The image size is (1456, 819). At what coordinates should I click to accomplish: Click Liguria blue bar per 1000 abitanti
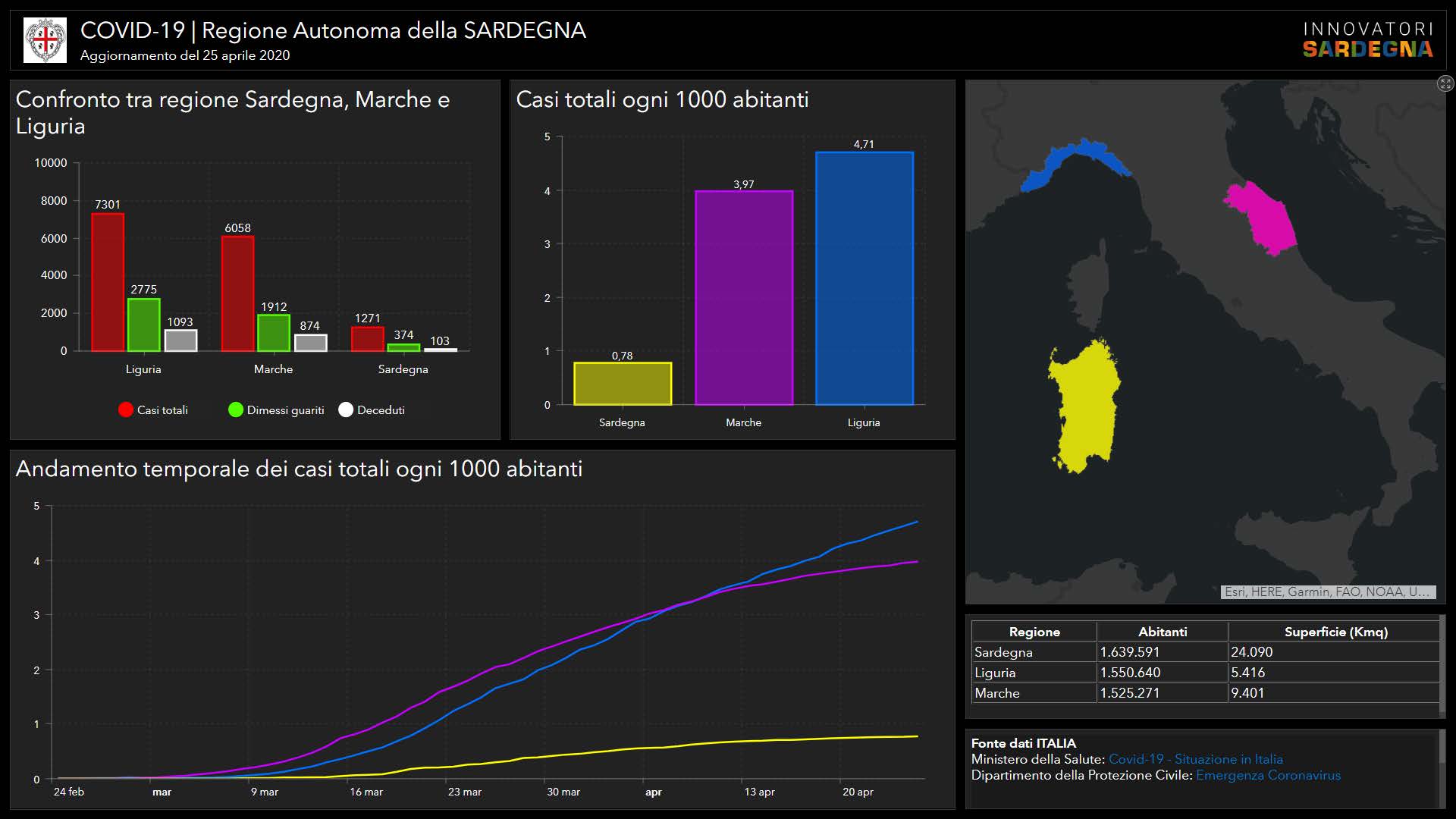point(864,278)
